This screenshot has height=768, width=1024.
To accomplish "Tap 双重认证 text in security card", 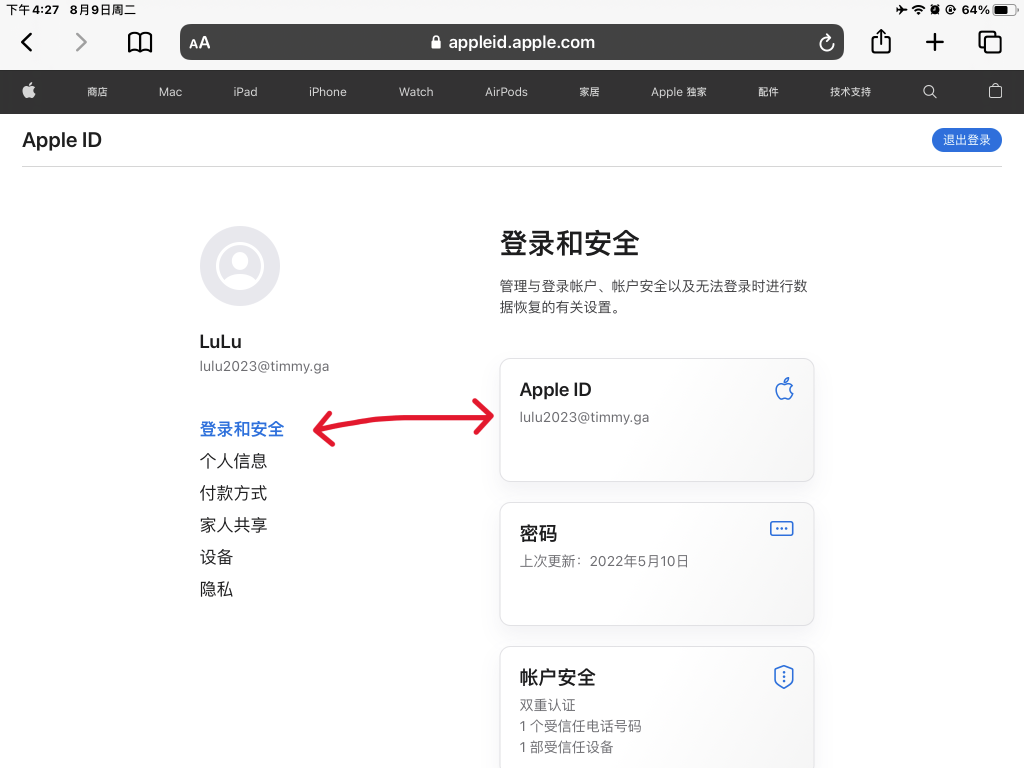I will [x=547, y=705].
